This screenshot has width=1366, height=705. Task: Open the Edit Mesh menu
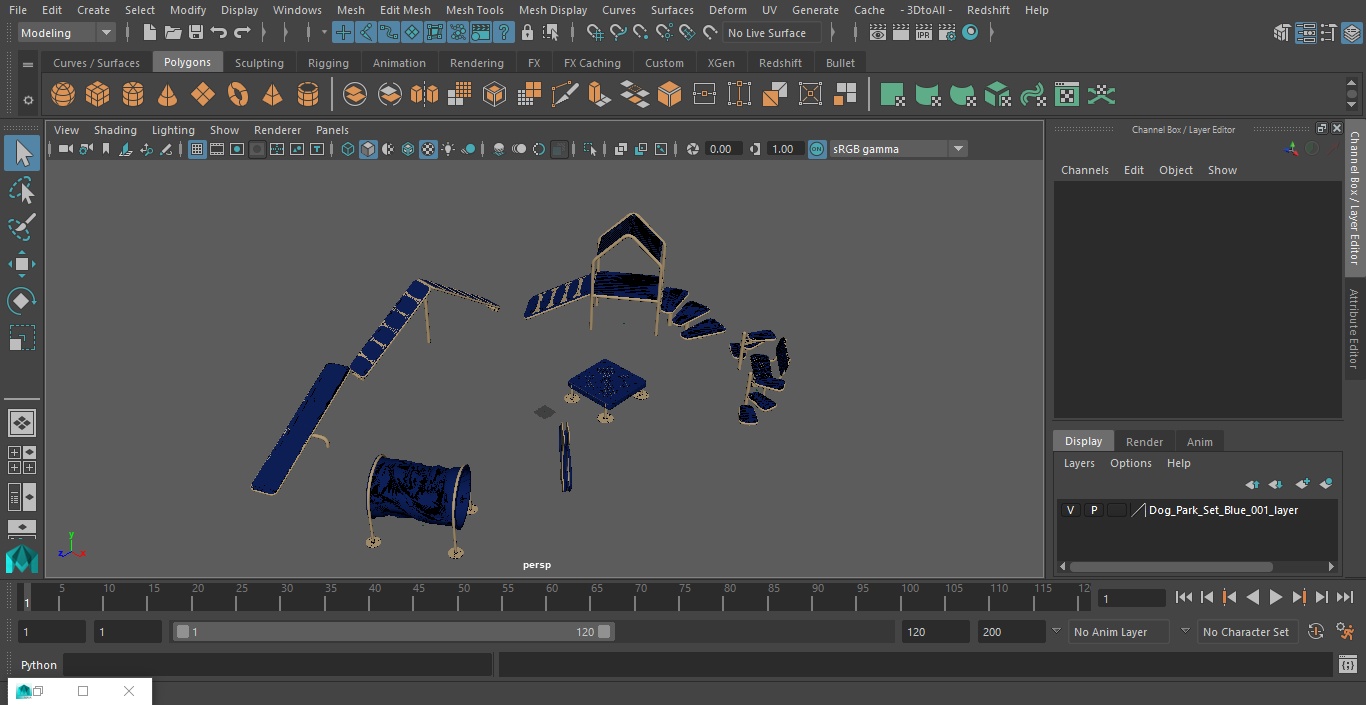coord(405,10)
